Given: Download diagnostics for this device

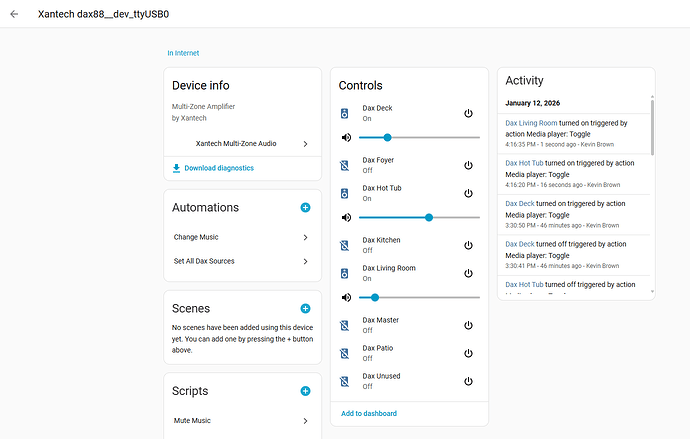Looking at the screenshot, I should pos(218,168).
